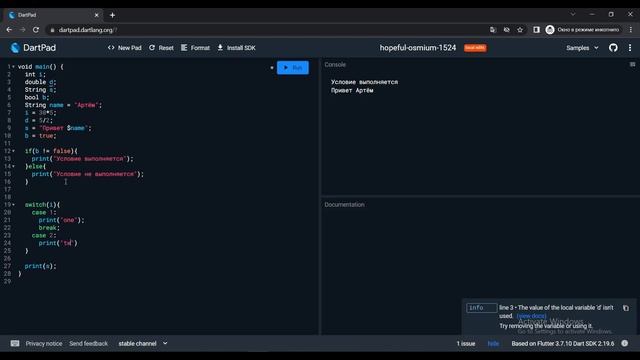
Task: Open the keyboard shortcuts icon
Action: 15,343
